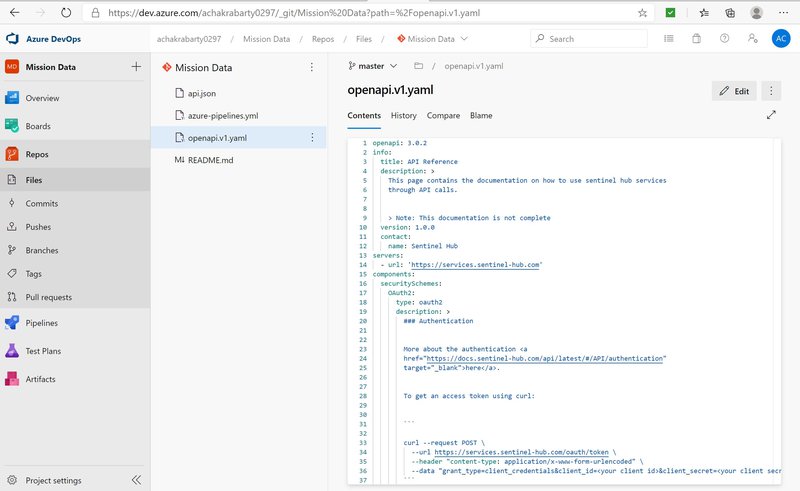
Task: Click Mission Data breadcrumb project link
Action: 266,39
